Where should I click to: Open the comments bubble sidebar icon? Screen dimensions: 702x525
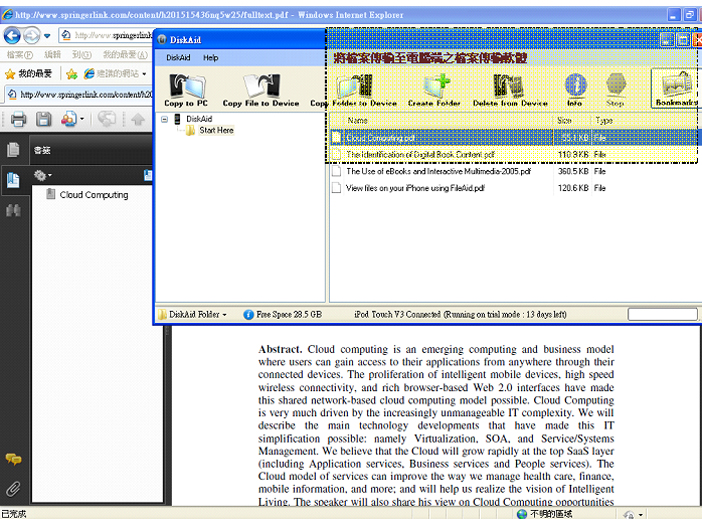tap(13, 459)
